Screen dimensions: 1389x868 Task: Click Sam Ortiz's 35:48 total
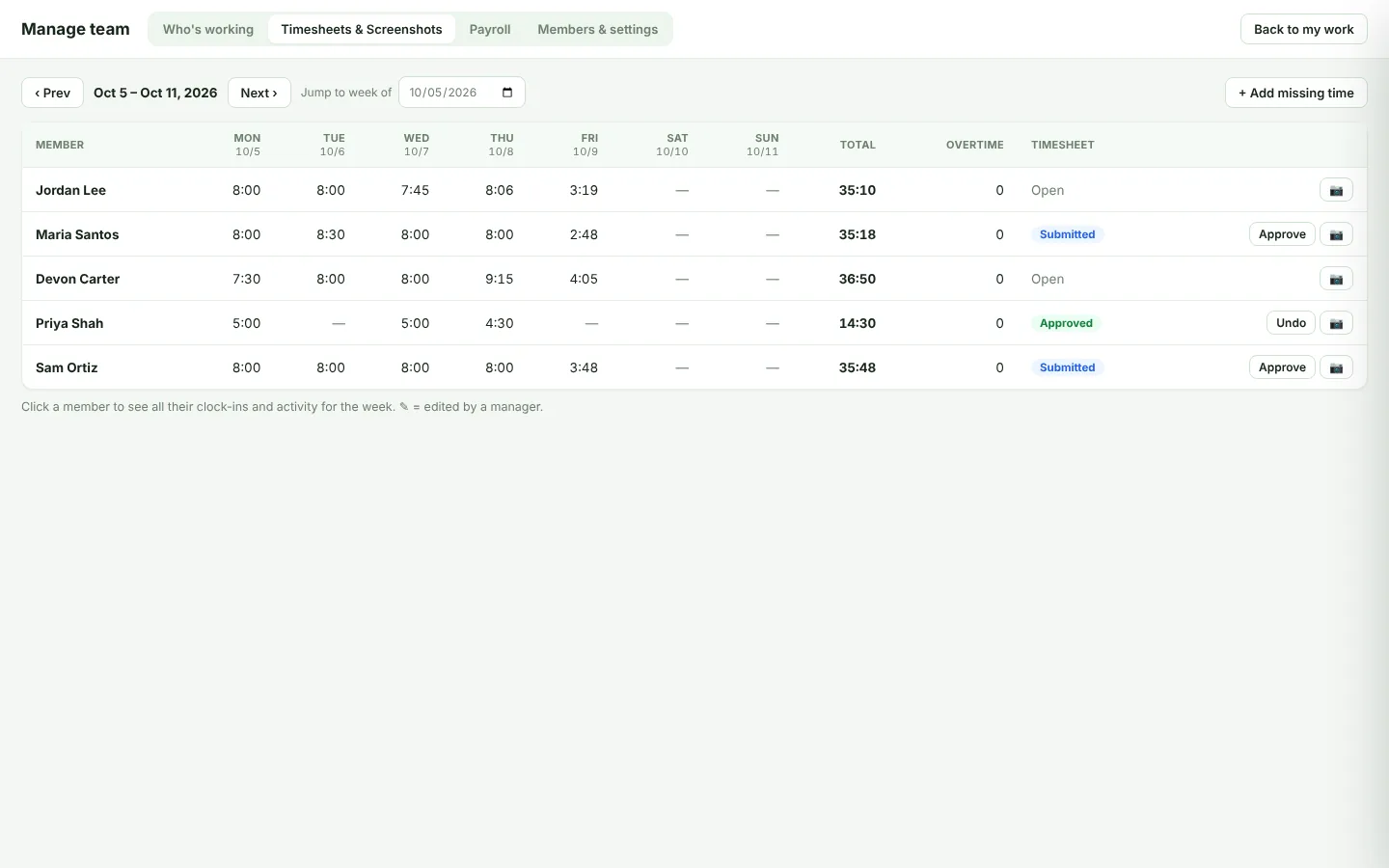858,367
